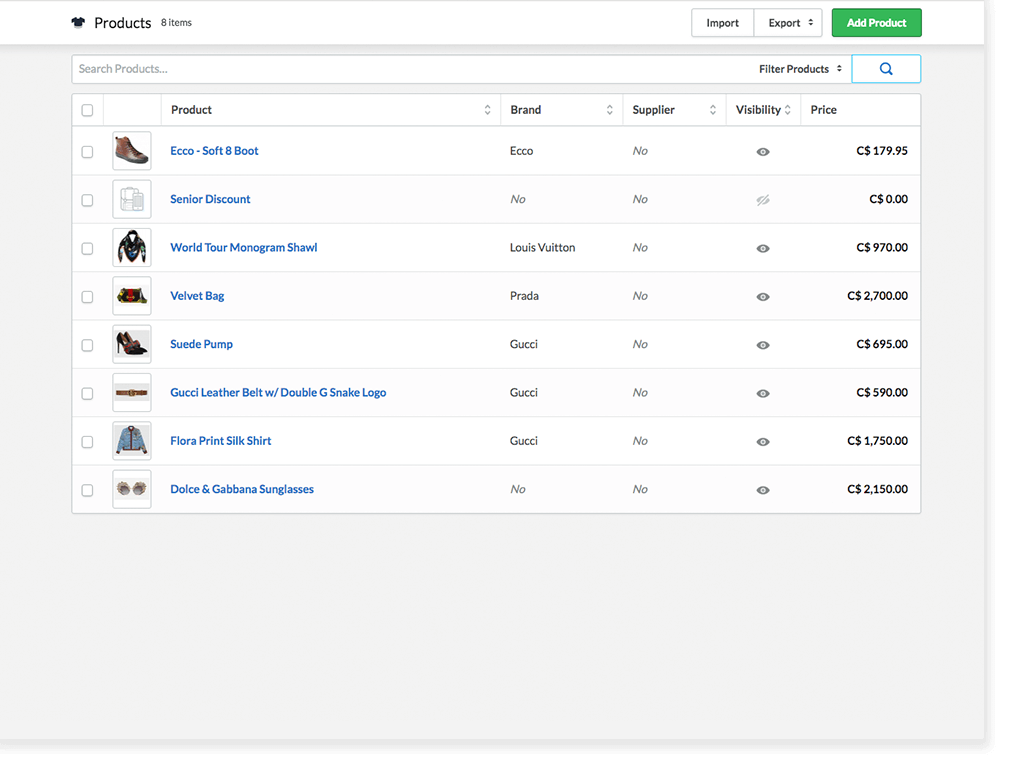The width and height of the screenshot is (1024, 768).
Task: Click the 8 items count label
Action: pyautogui.click(x=176, y=23)
